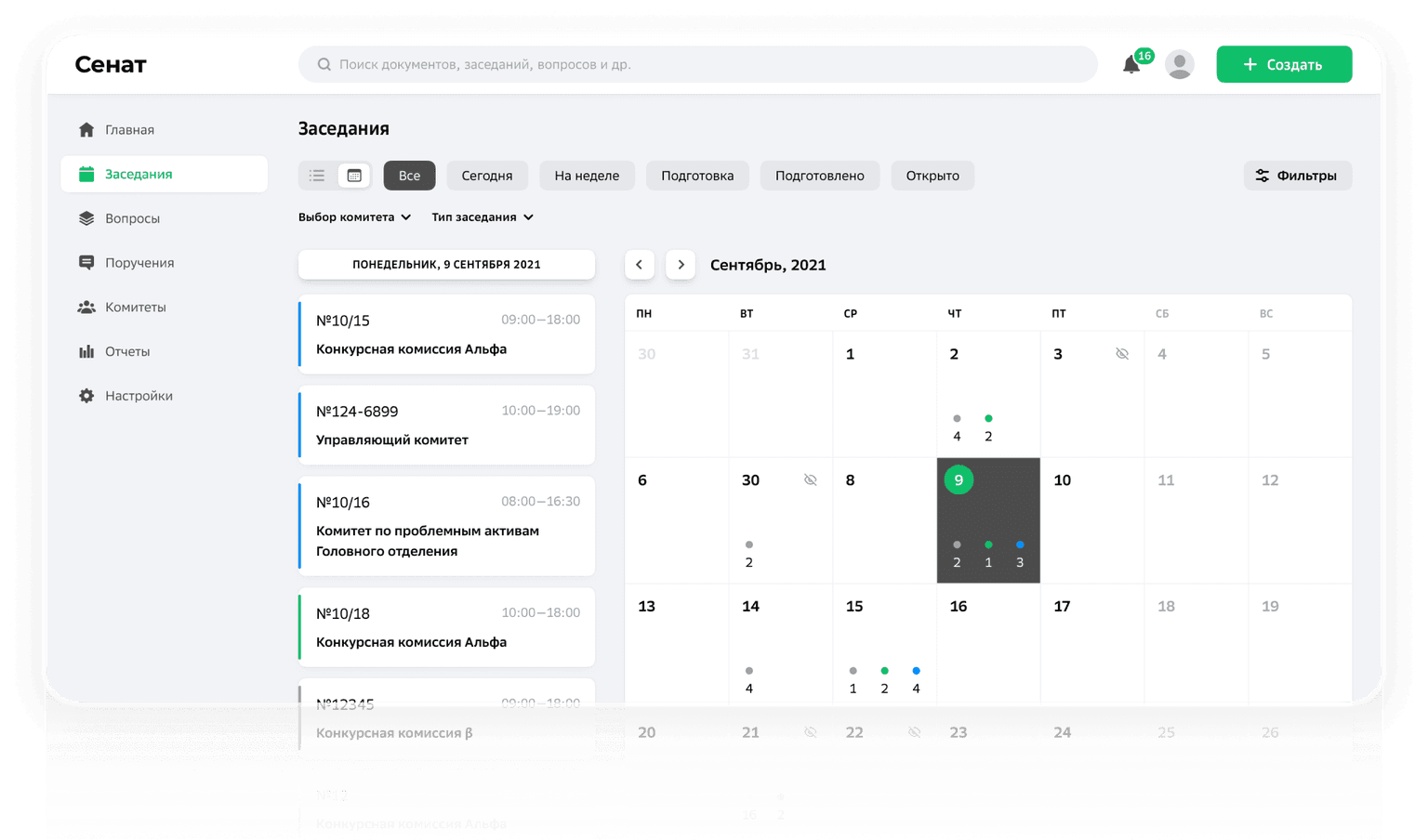Image resolution: width=1428 pixels, height=840 pixels.
Task: Select the Подготовка filter tab
Action: [697, 176]
